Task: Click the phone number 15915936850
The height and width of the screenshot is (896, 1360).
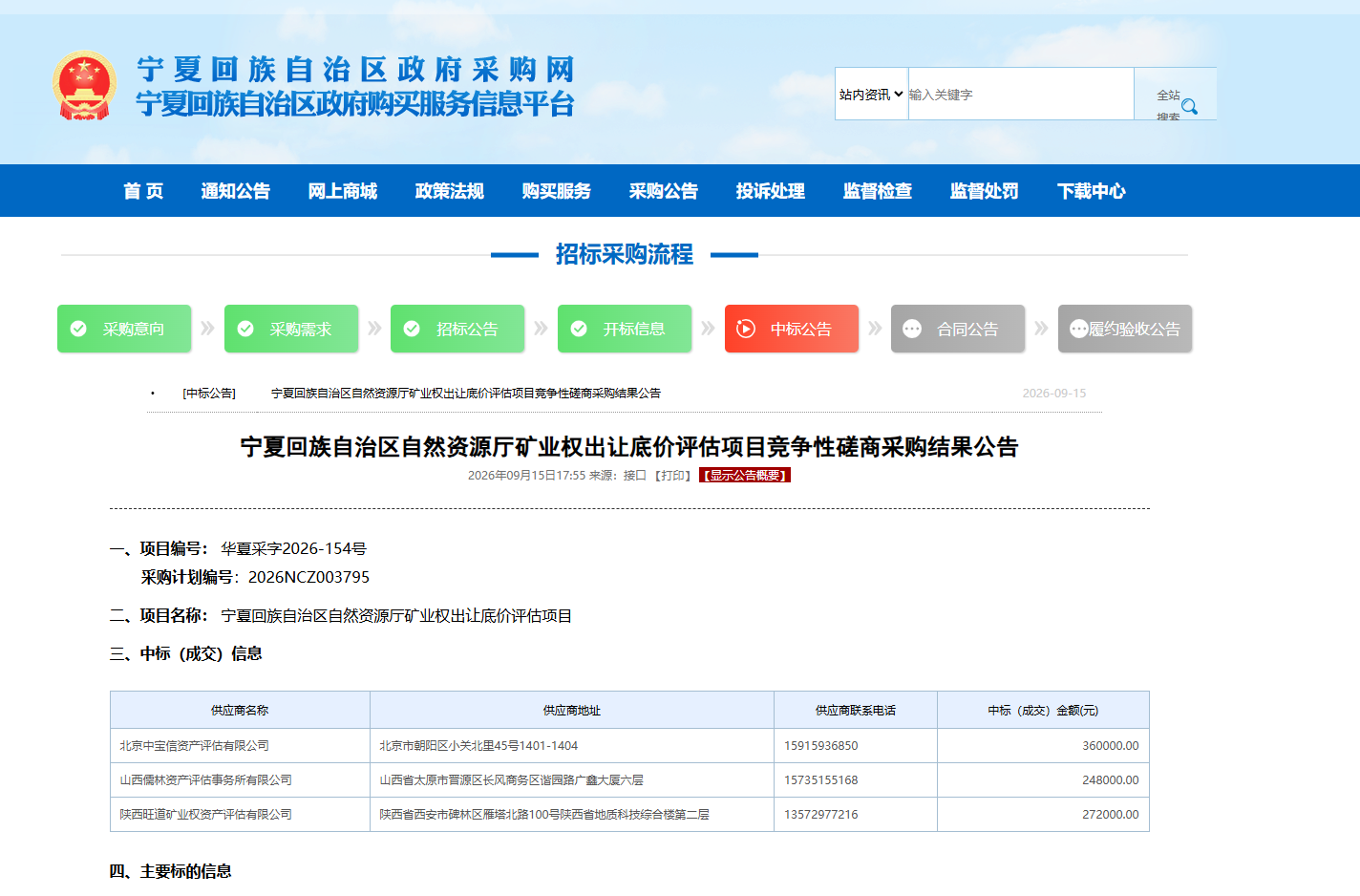Action: pyautogui.click(x=821, y=746)
